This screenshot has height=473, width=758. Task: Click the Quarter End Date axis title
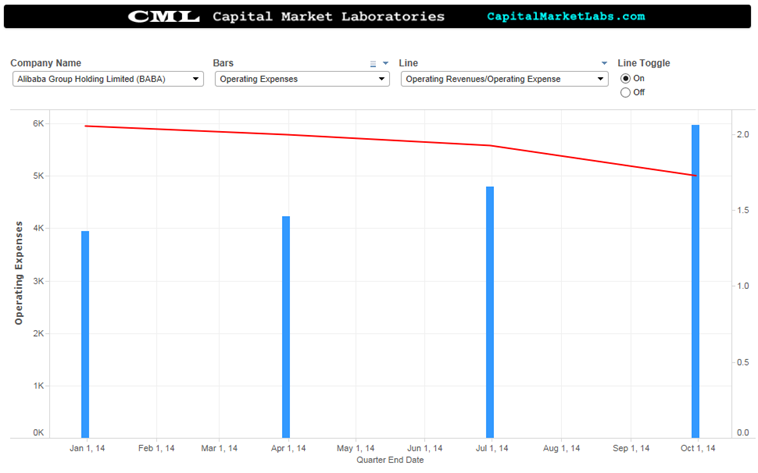pos(390,460)
